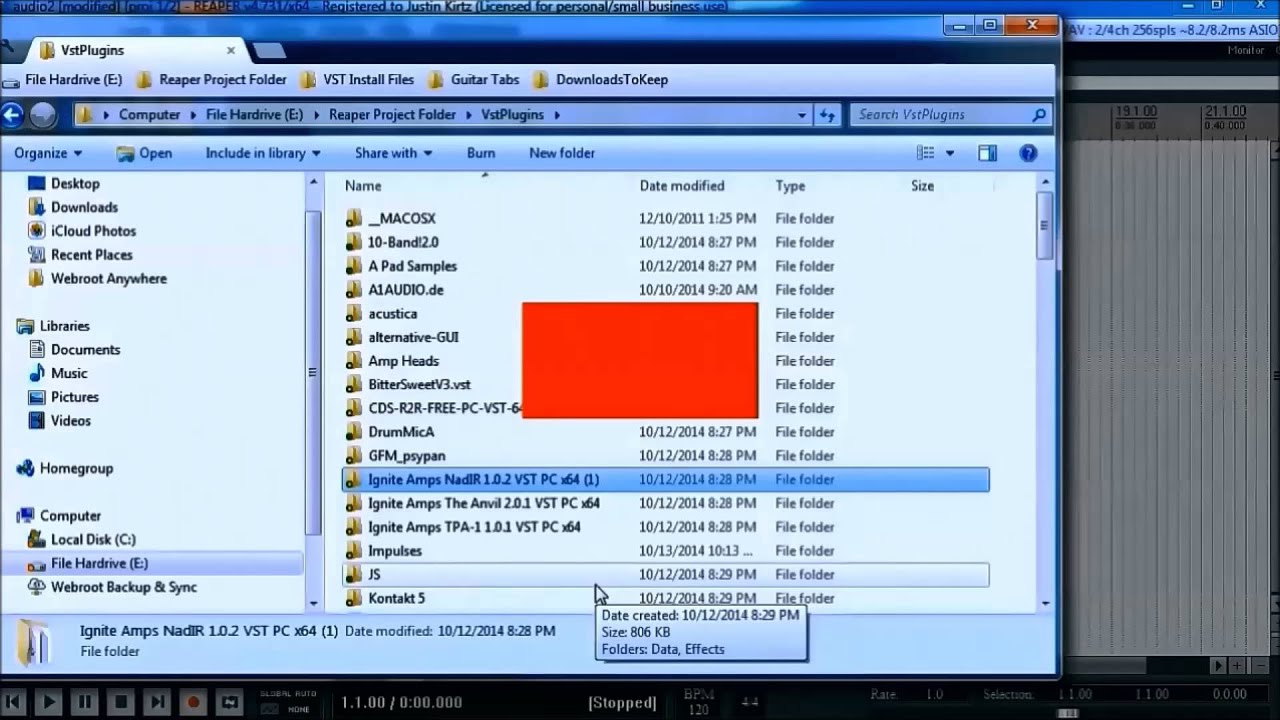Open Explorer help with the question mark icon
Screen dimensions: 1280x720
coord(1028,153)
